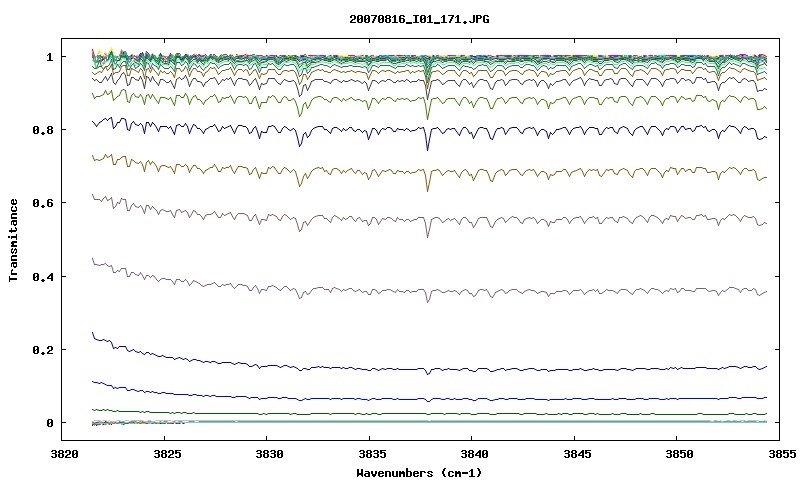
Task: Click the x-axis tick label 3835
Action: [x=371, y=454]
